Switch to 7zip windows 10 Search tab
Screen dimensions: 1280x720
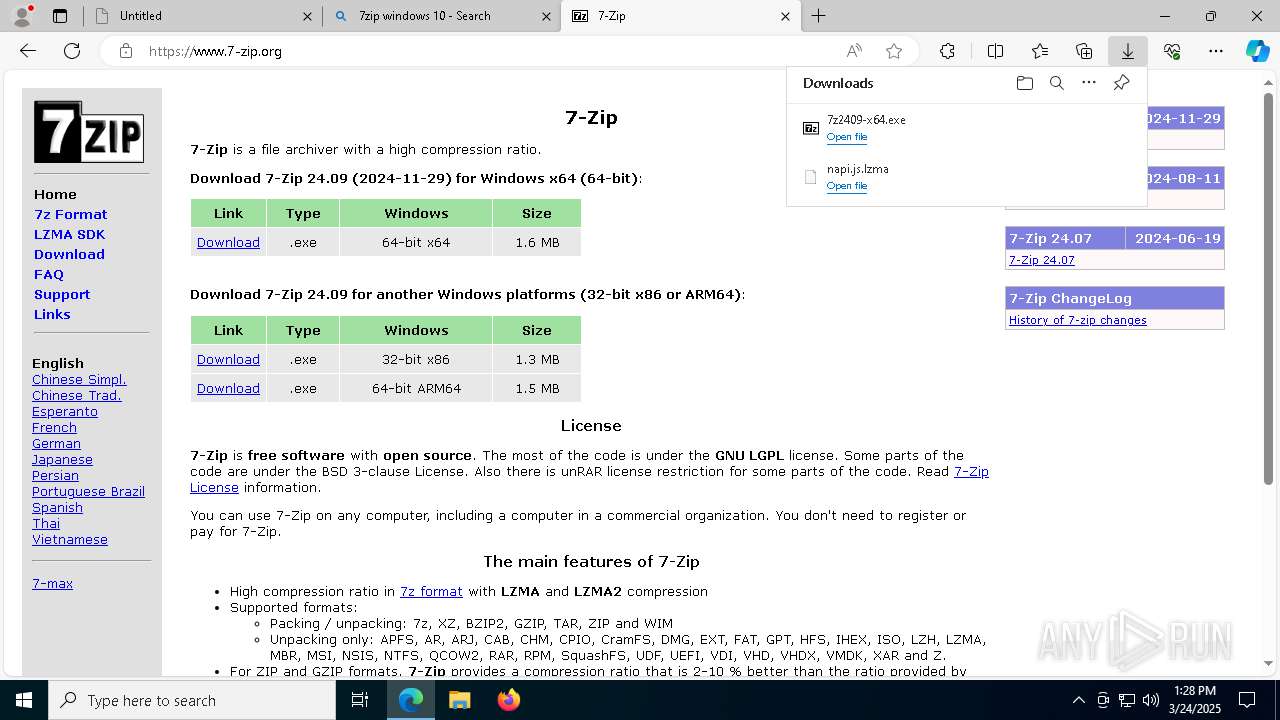pos(441,16)
